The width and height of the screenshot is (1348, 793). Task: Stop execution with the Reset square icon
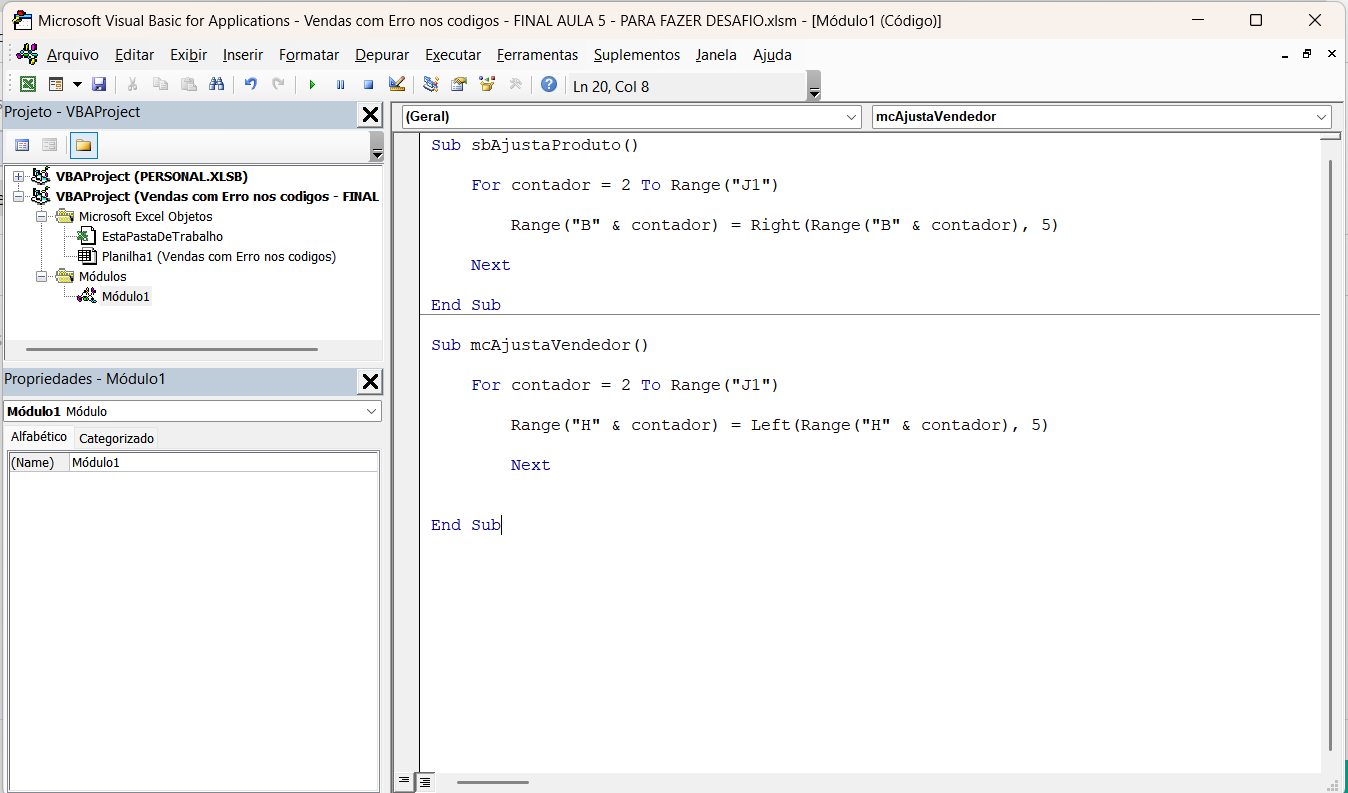point(368,85)
